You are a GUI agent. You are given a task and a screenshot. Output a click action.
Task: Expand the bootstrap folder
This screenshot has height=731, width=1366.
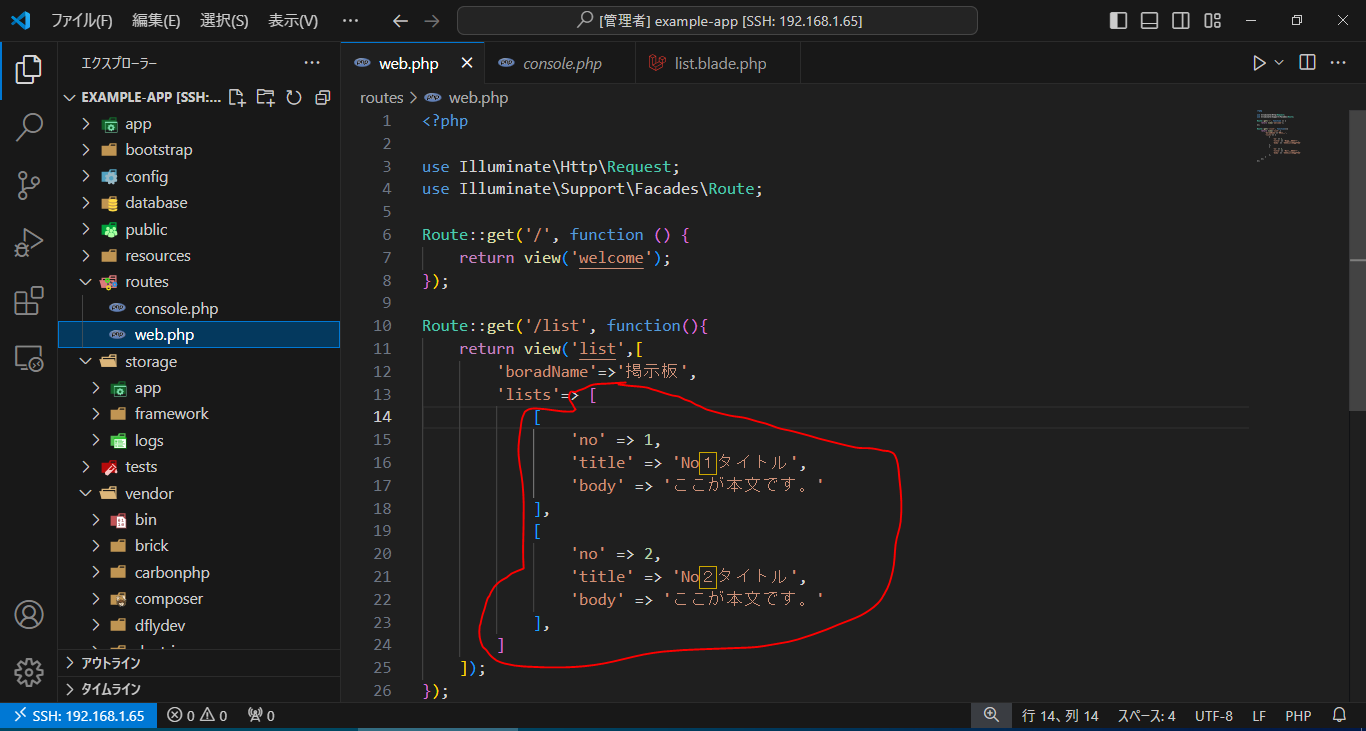point(158,150)
